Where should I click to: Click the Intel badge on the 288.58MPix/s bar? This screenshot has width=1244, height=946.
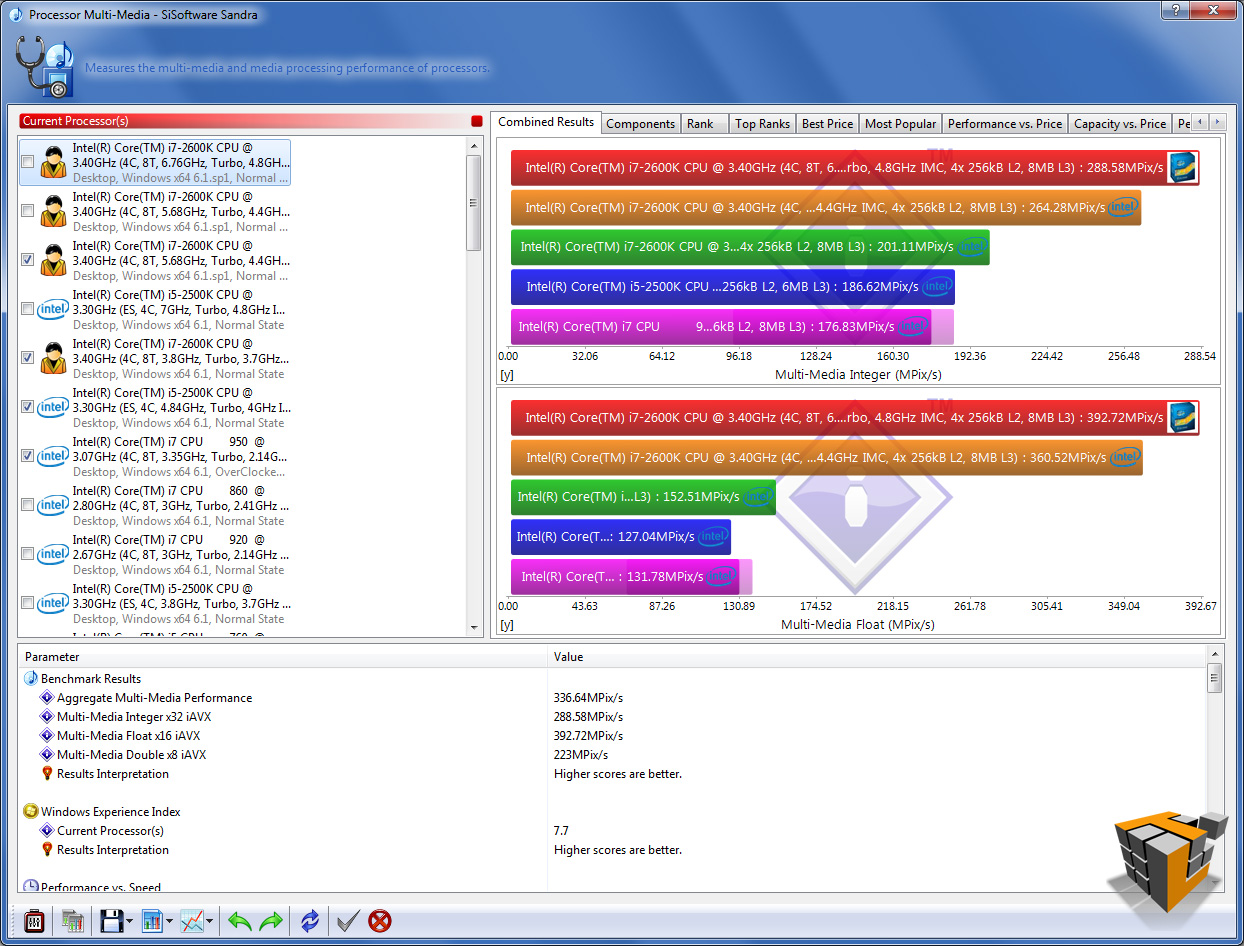click(x=1182, y=168)
